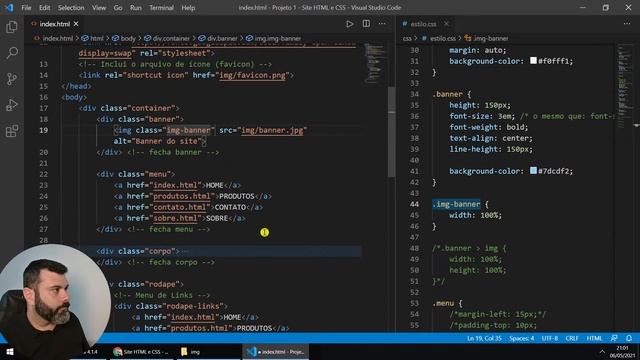
Task: Change line endings via CRLF
Action: pyautogui.click(x=572, y=338)
